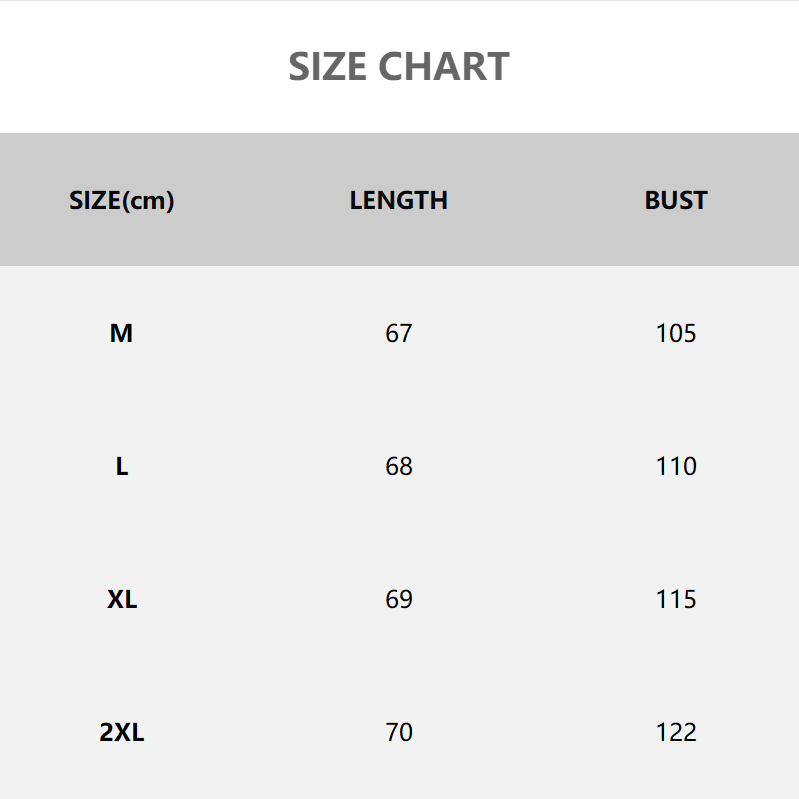Viewport: 799px width, 799px height.
Task: Pick the bust value 115
Action: (x=676, y=600)
